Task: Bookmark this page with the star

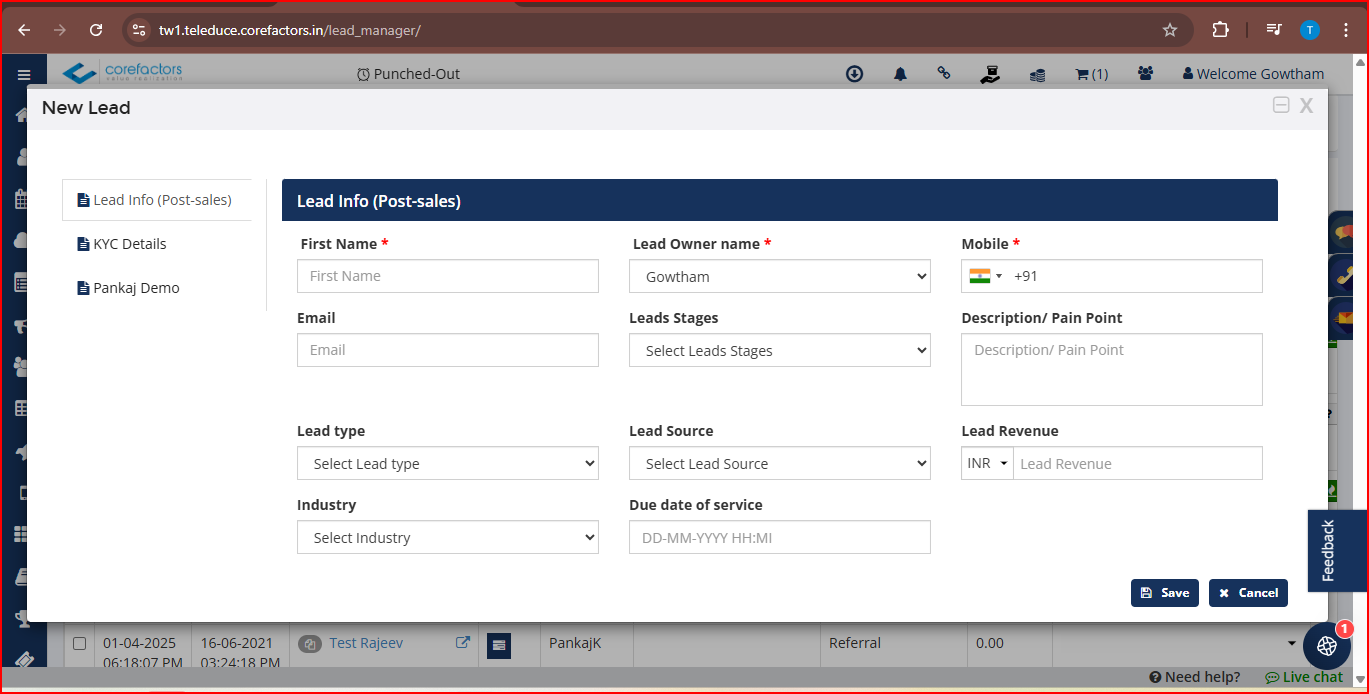Action: point(1170,30)
